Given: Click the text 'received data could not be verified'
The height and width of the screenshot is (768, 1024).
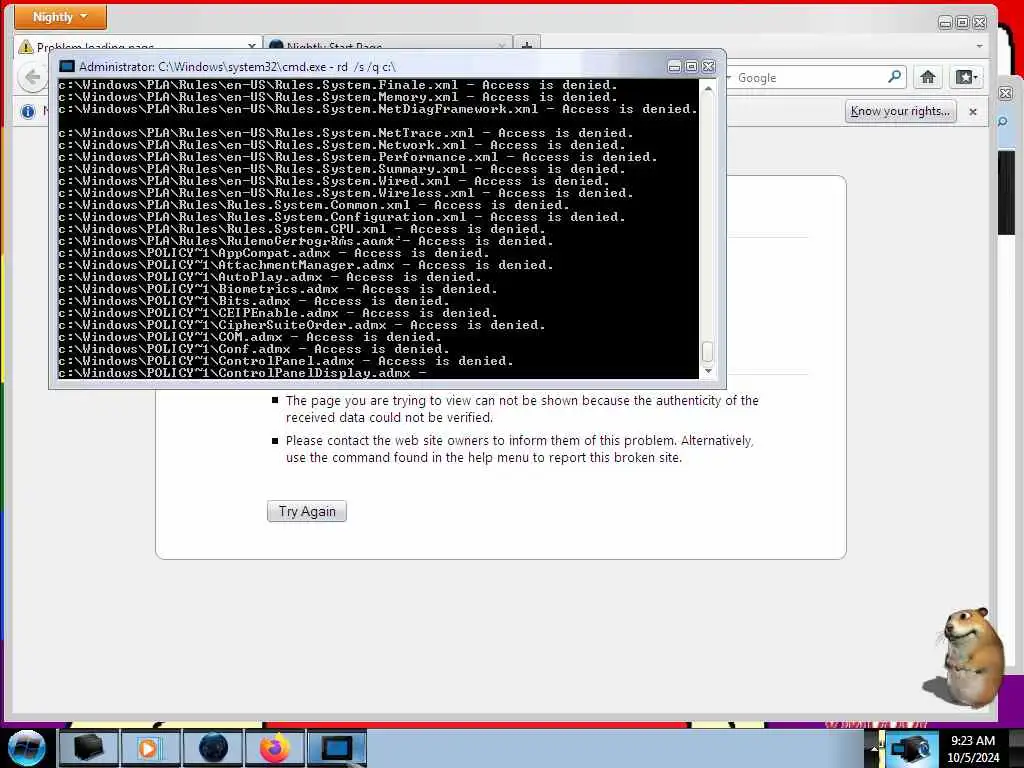Looking at the screenshot, I should tap(389, 417).
